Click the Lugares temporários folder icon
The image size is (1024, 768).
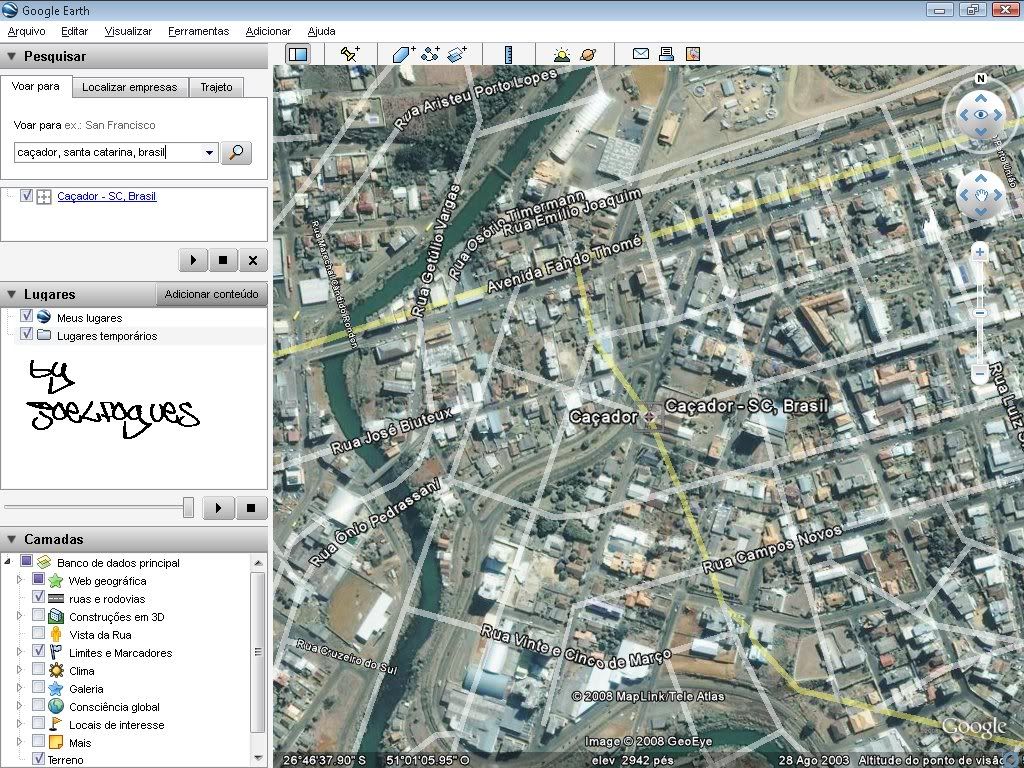coord(44,335)
